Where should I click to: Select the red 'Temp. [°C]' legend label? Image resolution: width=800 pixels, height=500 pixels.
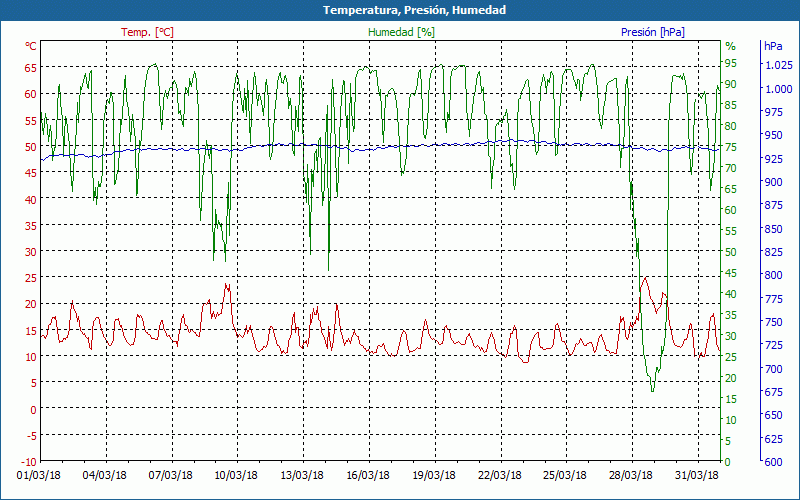click(x=147, y=32)
